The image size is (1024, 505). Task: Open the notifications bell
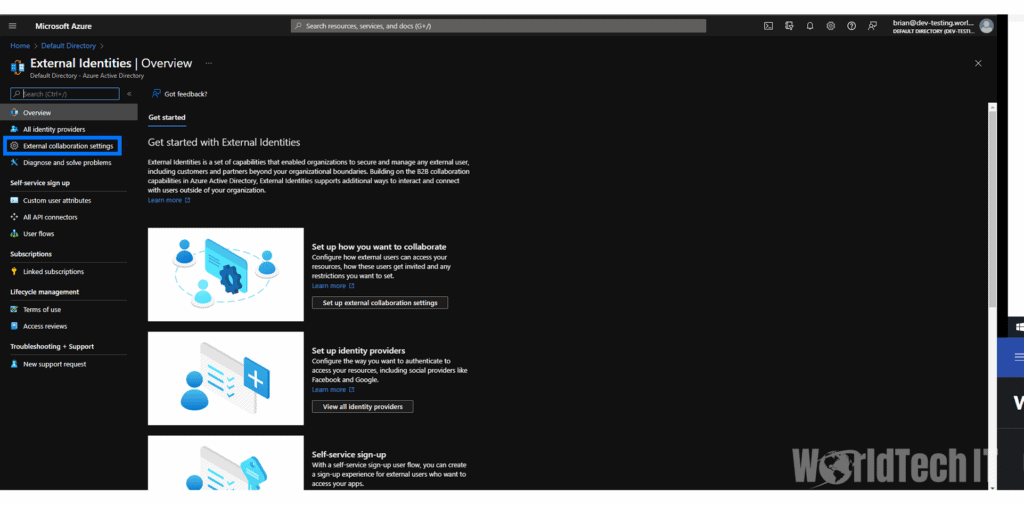810,26
